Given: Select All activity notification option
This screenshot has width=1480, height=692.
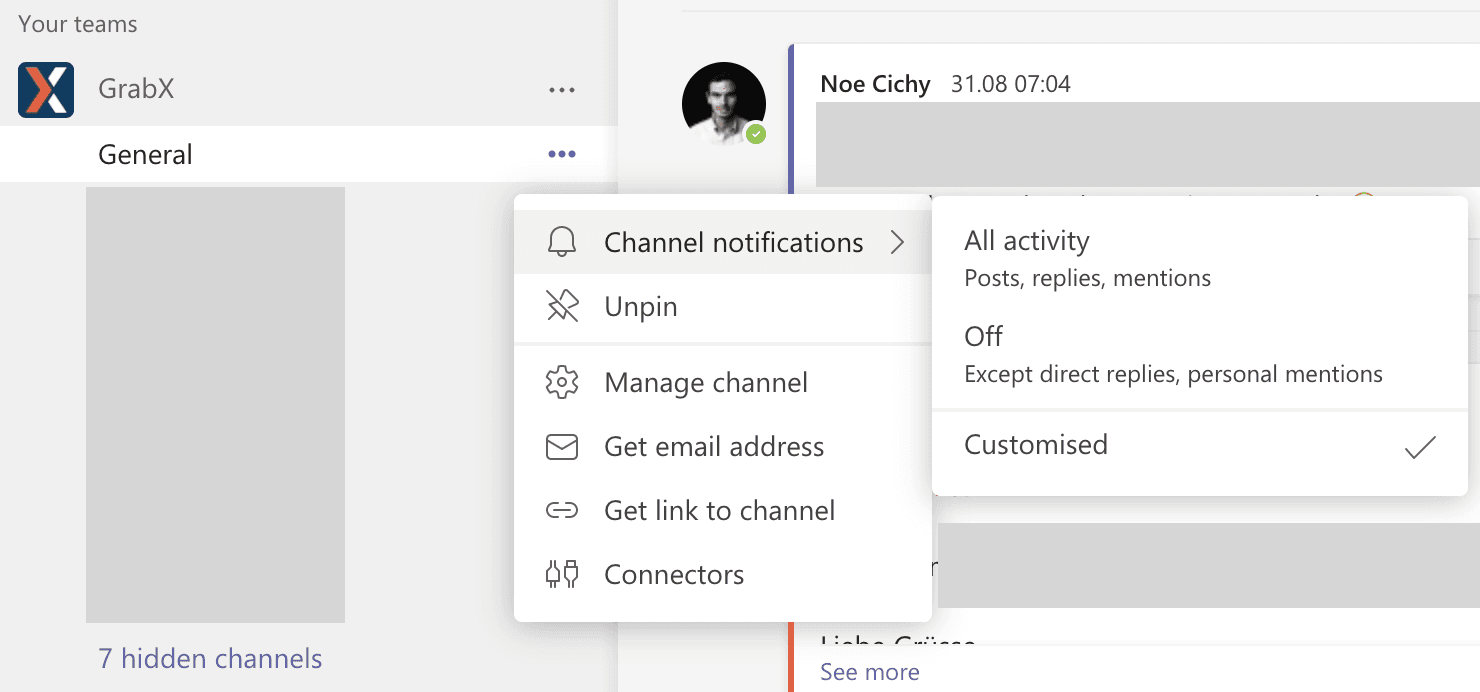Looking at the screenshot, I should pos(1087,257).
